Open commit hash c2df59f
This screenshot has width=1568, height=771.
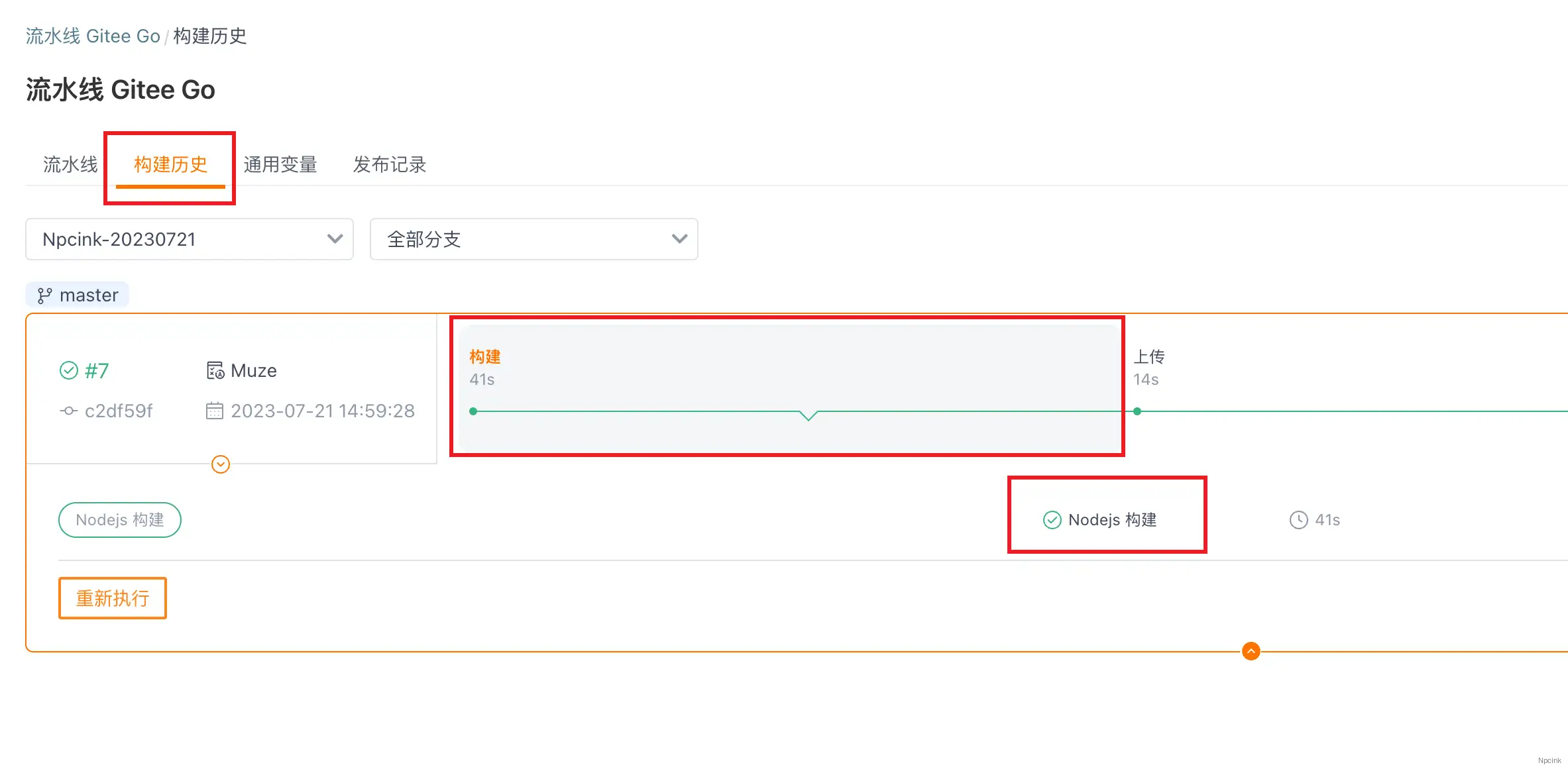coord(119,411)
